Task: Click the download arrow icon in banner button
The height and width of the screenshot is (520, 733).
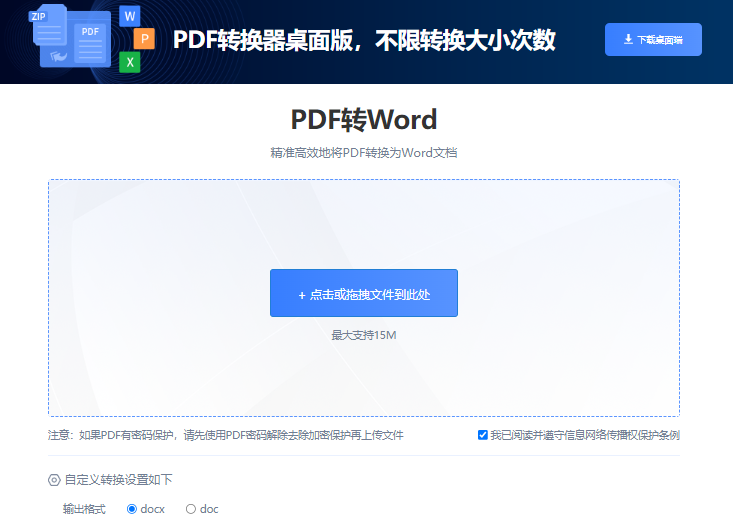Action: tap(628, 40)
